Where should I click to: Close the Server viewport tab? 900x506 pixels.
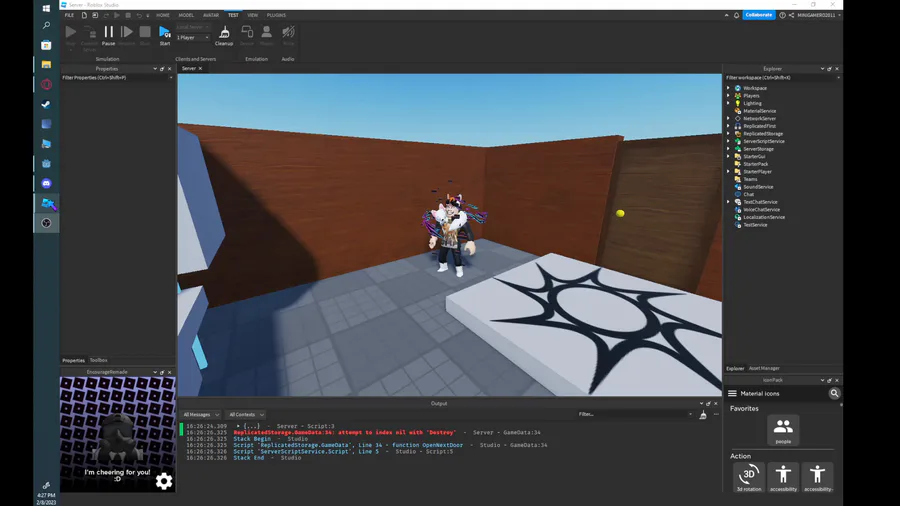200,68
